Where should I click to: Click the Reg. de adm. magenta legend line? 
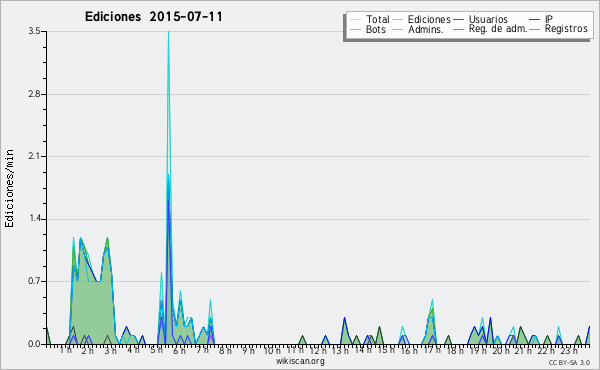click(x=458, y=29)
